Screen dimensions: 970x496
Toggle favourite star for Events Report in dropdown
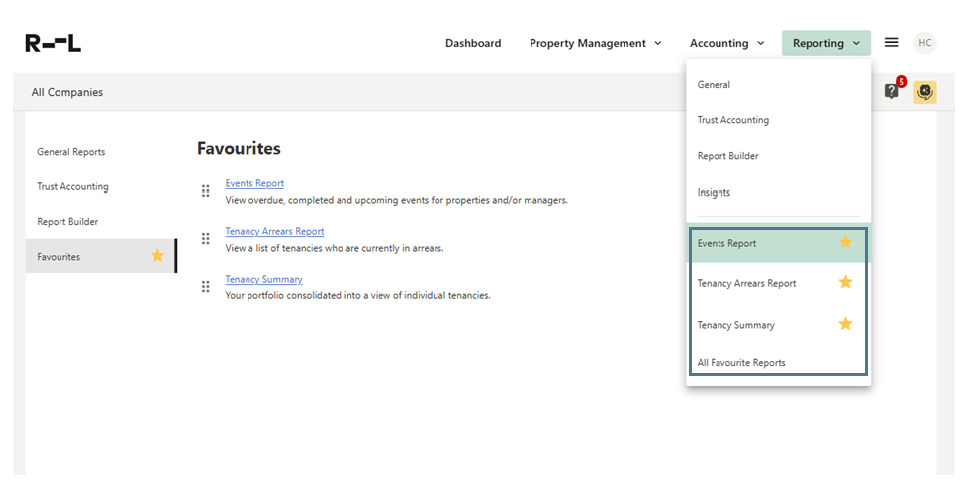[x=845, y=242]
